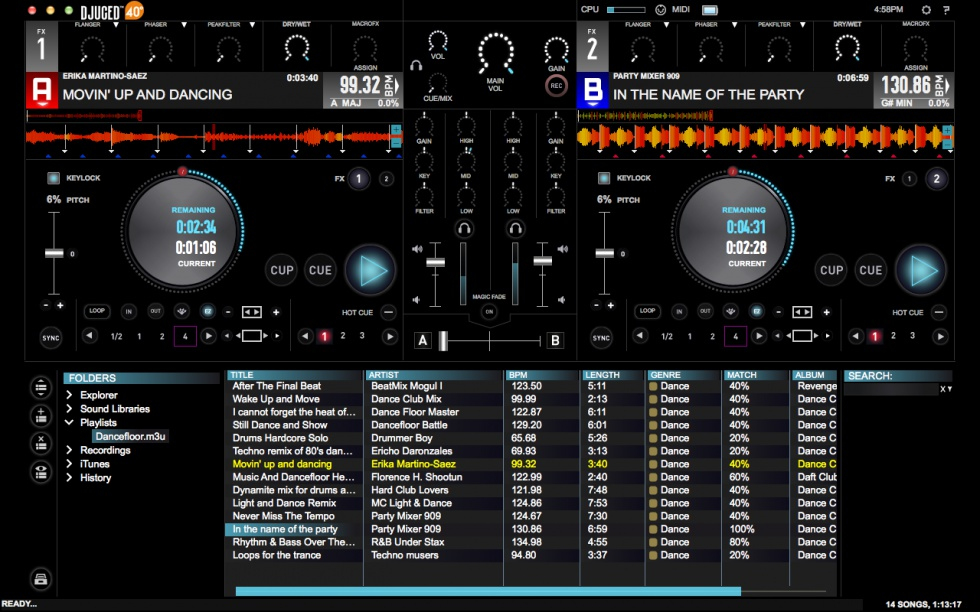Click the CUP button on deck A
980x612 pixels.
(281, 271)
